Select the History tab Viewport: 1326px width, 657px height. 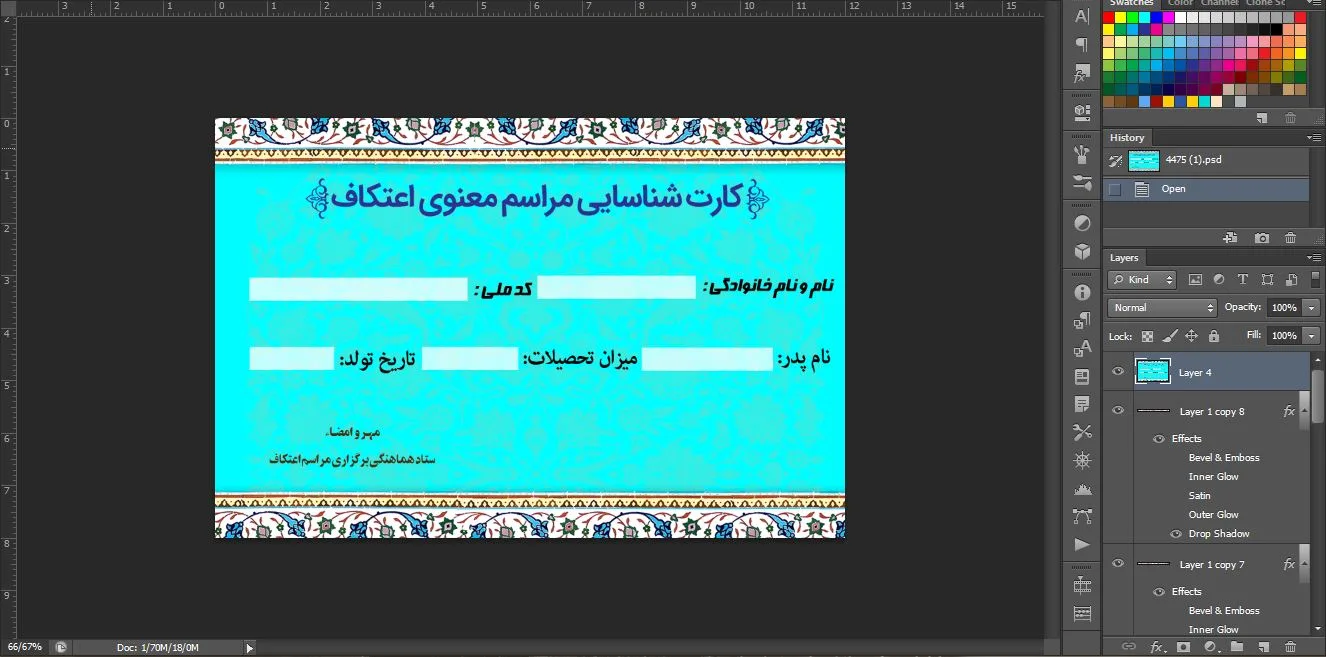(x=1127, y=138)
